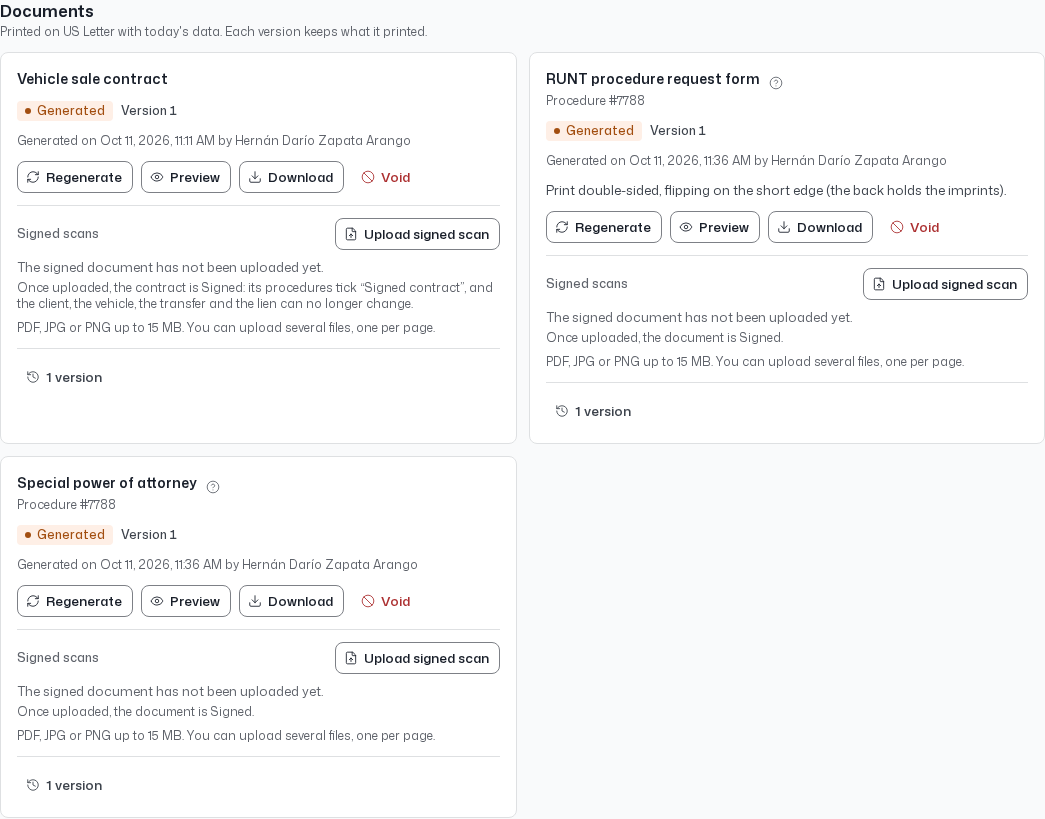Void the Vehicle sale contract
Image resolution: width=1045 pixels, height=819 pixels.
click(x=386, y=177)
